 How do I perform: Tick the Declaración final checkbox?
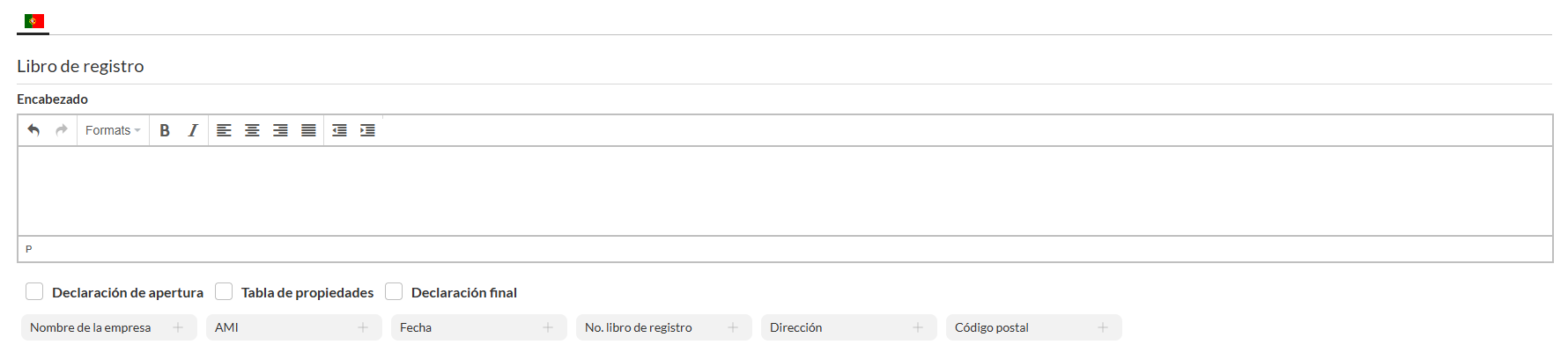[x=394, y=291]
